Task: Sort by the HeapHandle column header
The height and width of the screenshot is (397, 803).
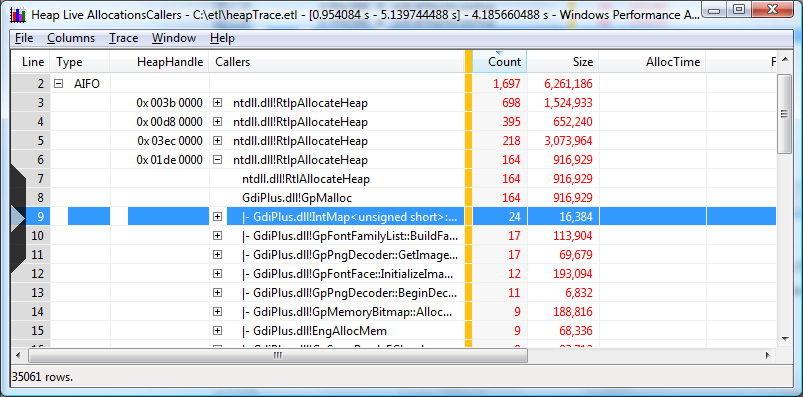Action: coord(159,62)
